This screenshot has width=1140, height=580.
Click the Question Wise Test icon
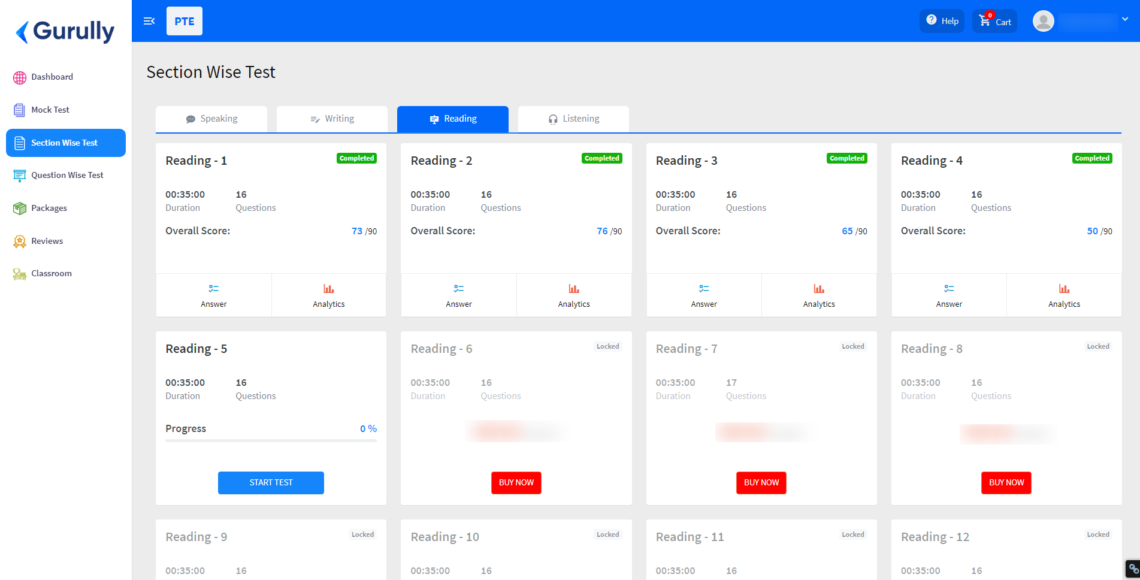pyautogui.click(x=20, y=175)
